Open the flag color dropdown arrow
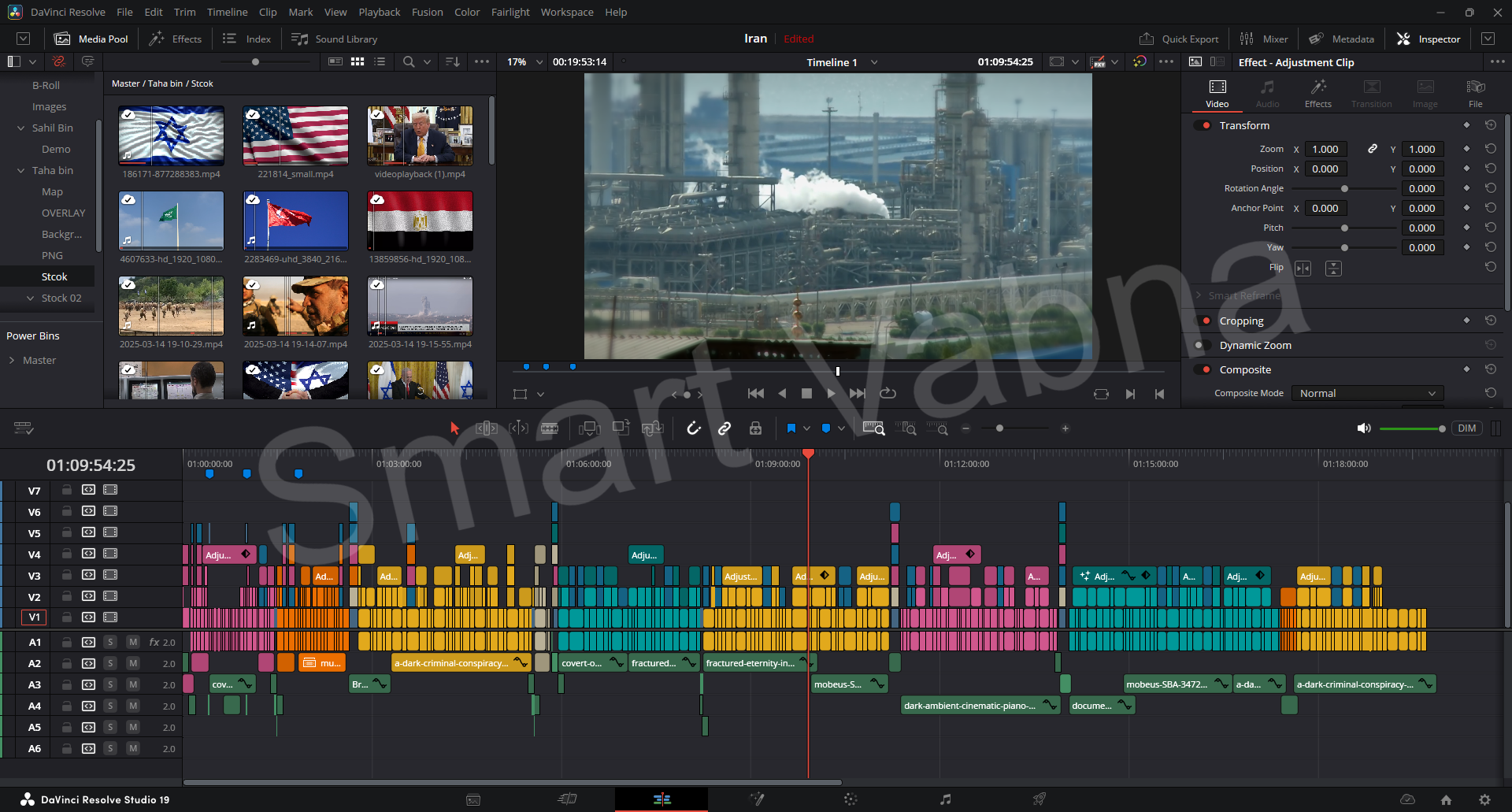 pos(806,428)
